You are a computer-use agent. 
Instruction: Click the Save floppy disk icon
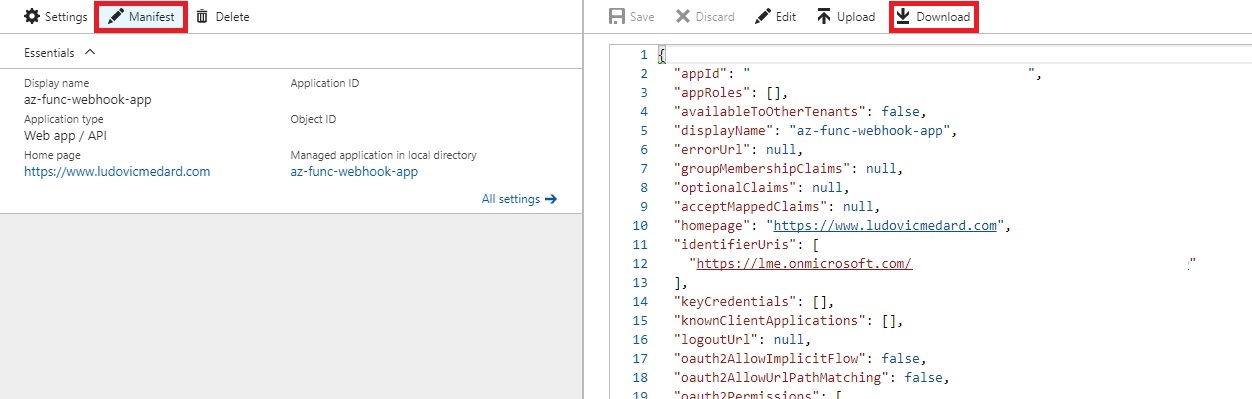[617, 17]
